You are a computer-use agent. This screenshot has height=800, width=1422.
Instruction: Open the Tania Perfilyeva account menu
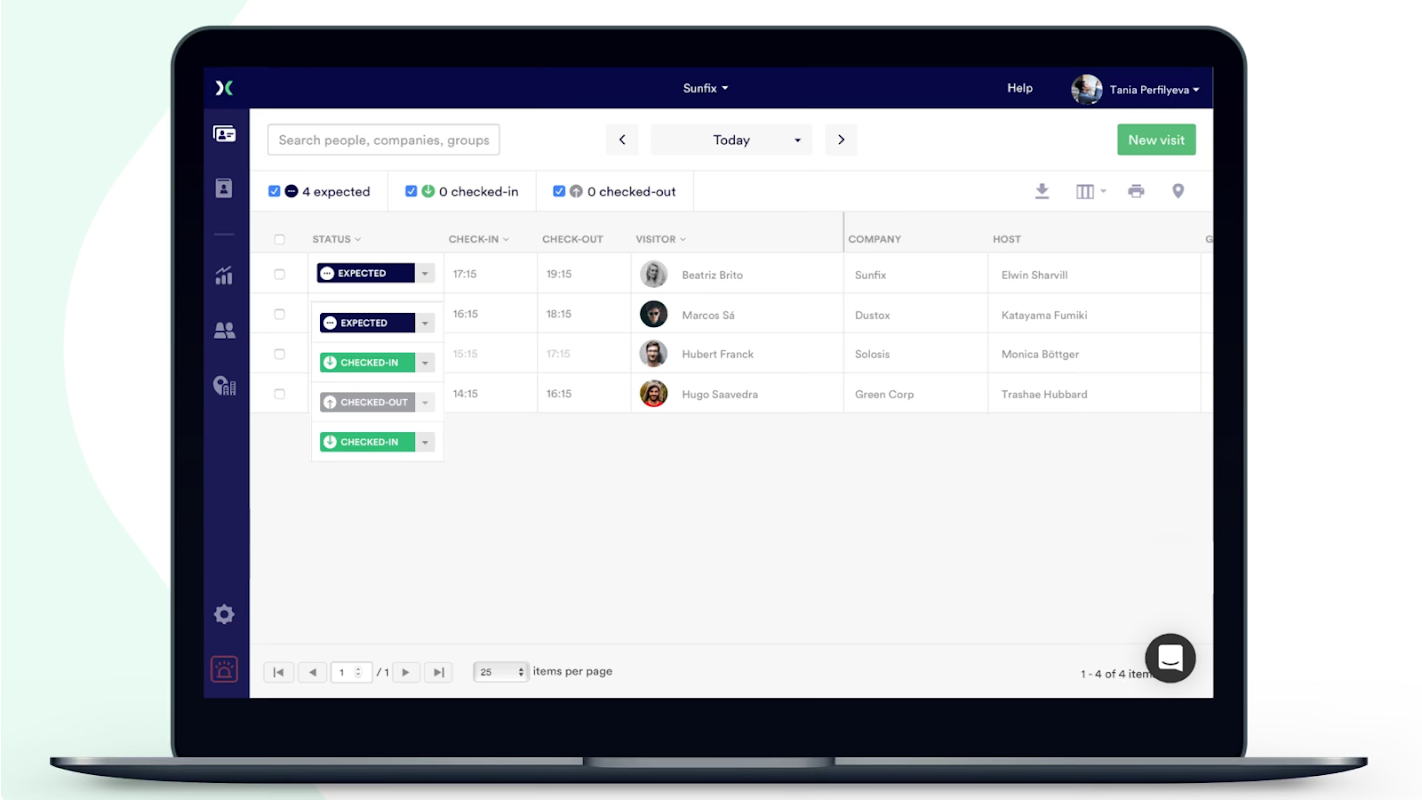(x=1154, y=90)
